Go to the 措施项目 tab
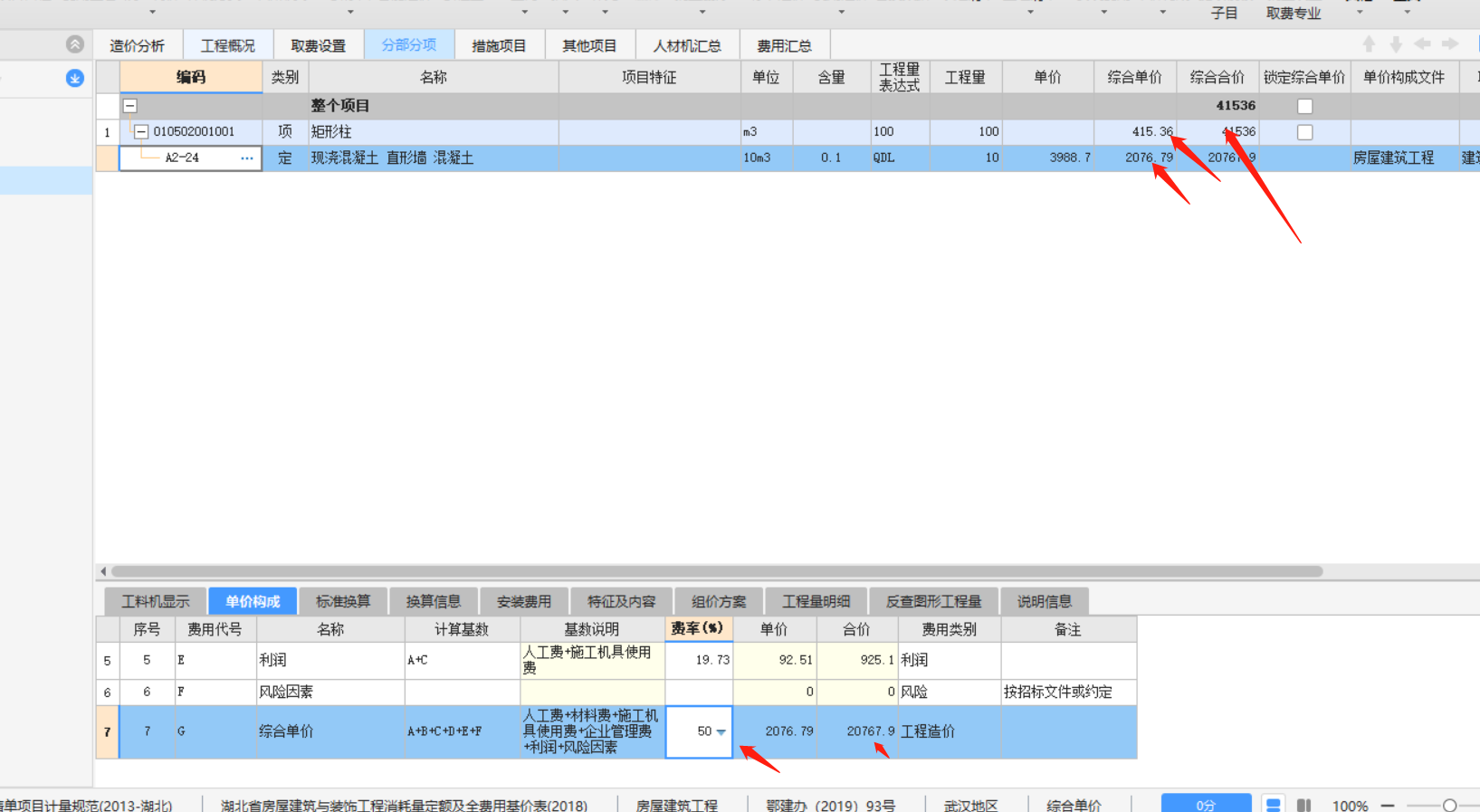This screenshot has height=812, width=1480. [500, 45]
